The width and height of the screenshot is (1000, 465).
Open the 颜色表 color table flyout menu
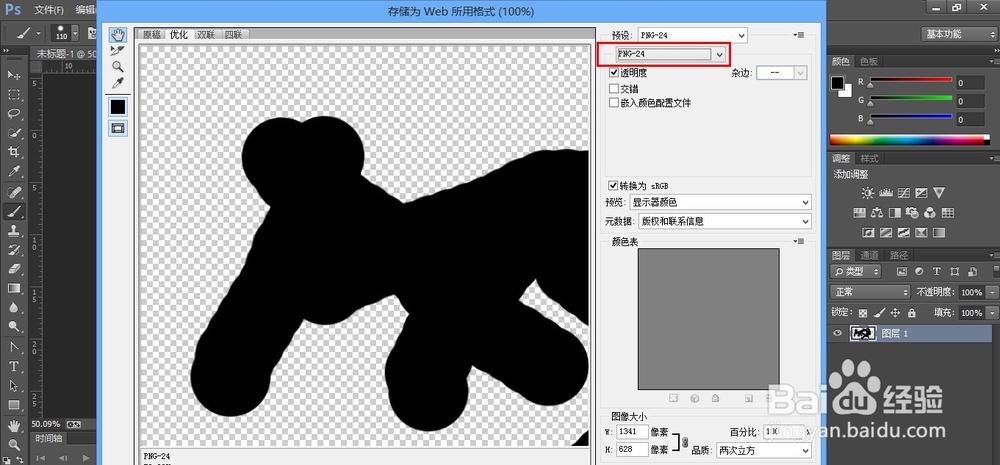coord(798,242)
